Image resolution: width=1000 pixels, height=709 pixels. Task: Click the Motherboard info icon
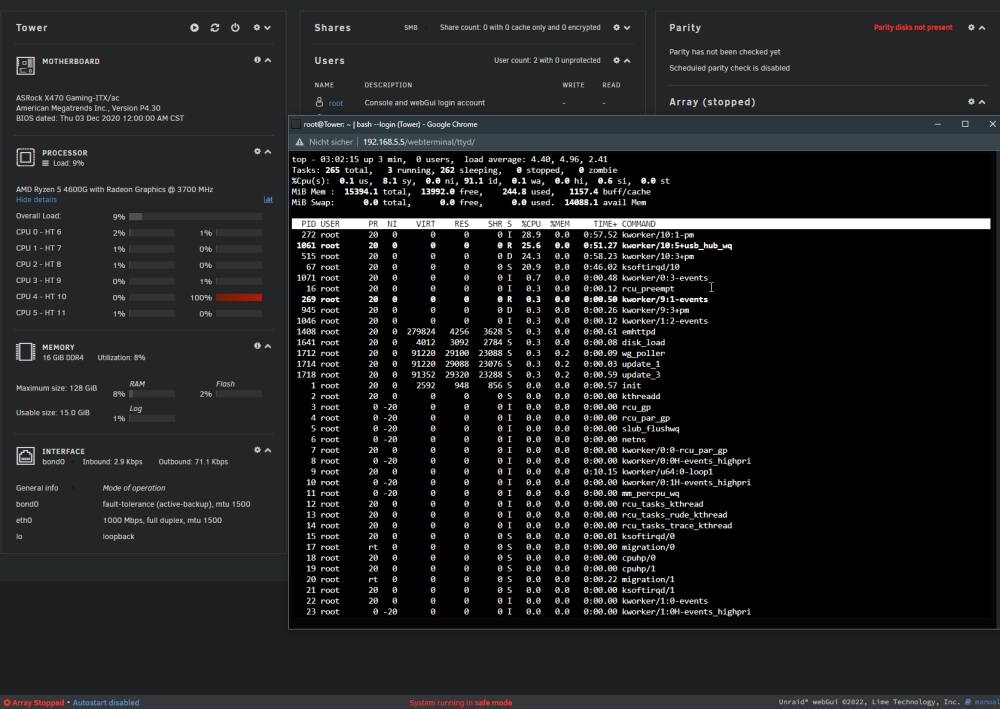pos(258,60)
